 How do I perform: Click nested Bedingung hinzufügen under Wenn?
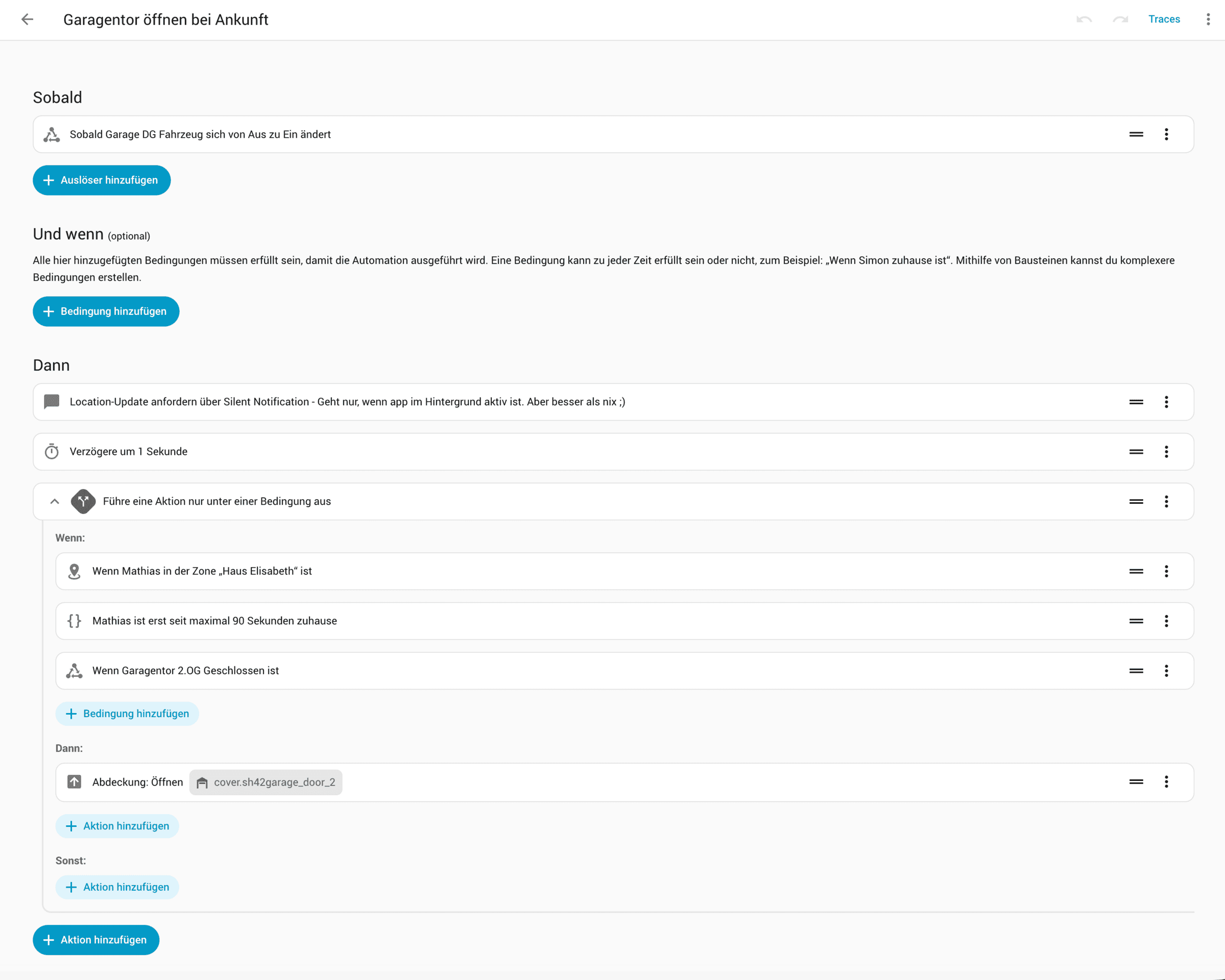[127, 714]
